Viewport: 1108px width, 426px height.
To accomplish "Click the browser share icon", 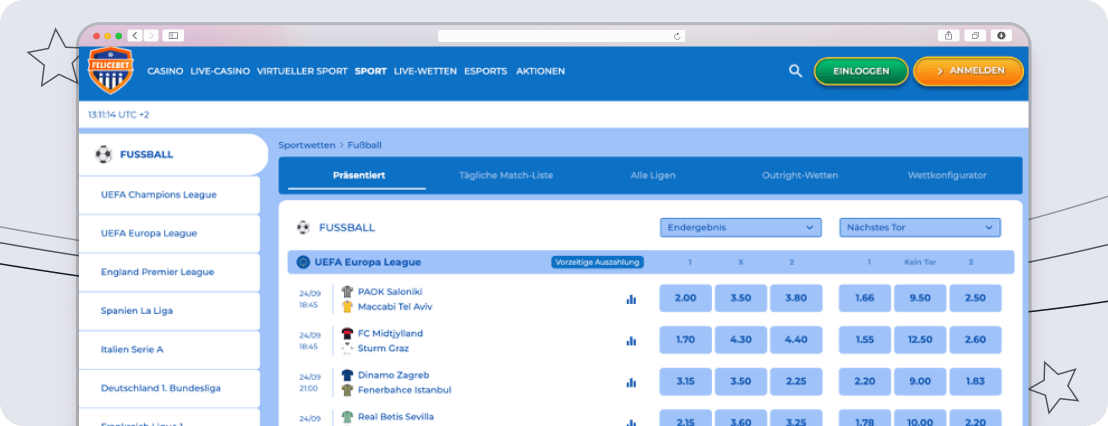I will point(948,35).
